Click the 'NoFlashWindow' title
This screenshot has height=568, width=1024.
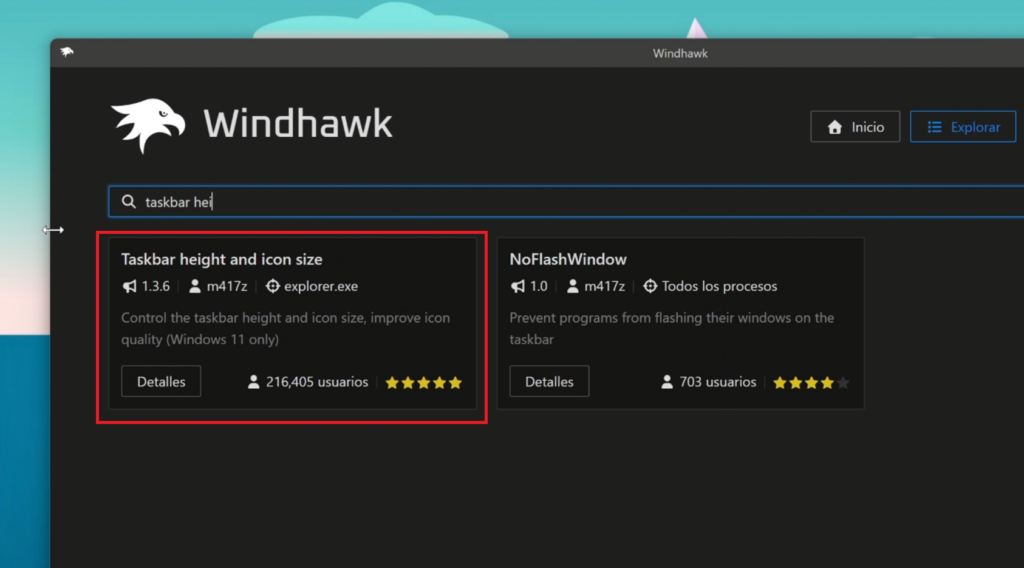(568, 259)
